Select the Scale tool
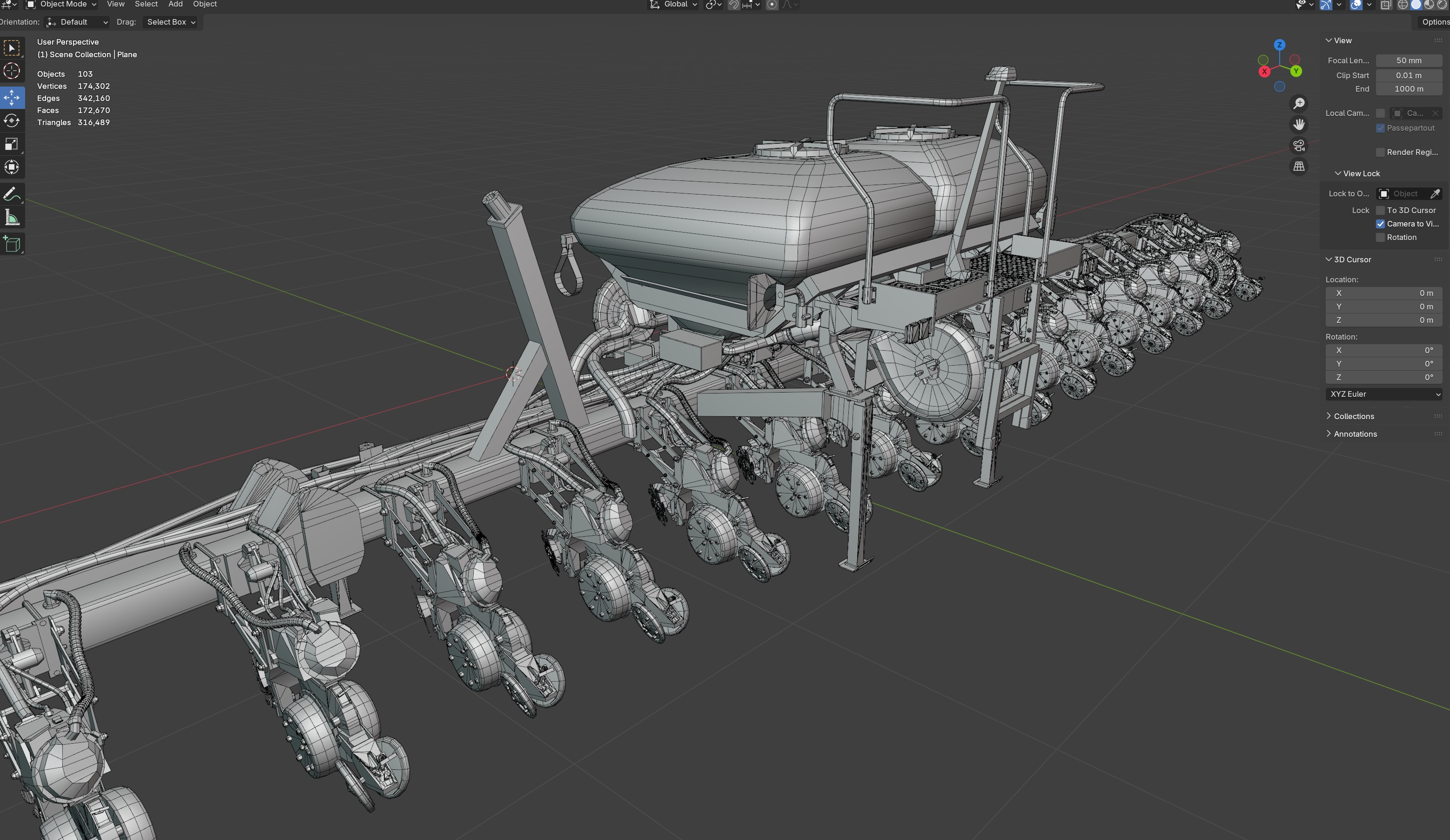 click(12, 144)
